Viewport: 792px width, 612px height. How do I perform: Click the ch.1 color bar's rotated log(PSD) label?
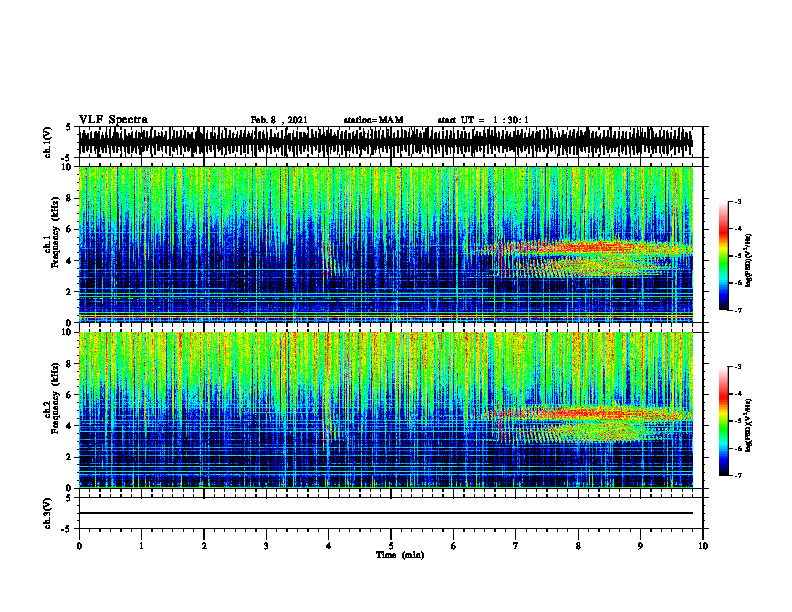(749, 260)
